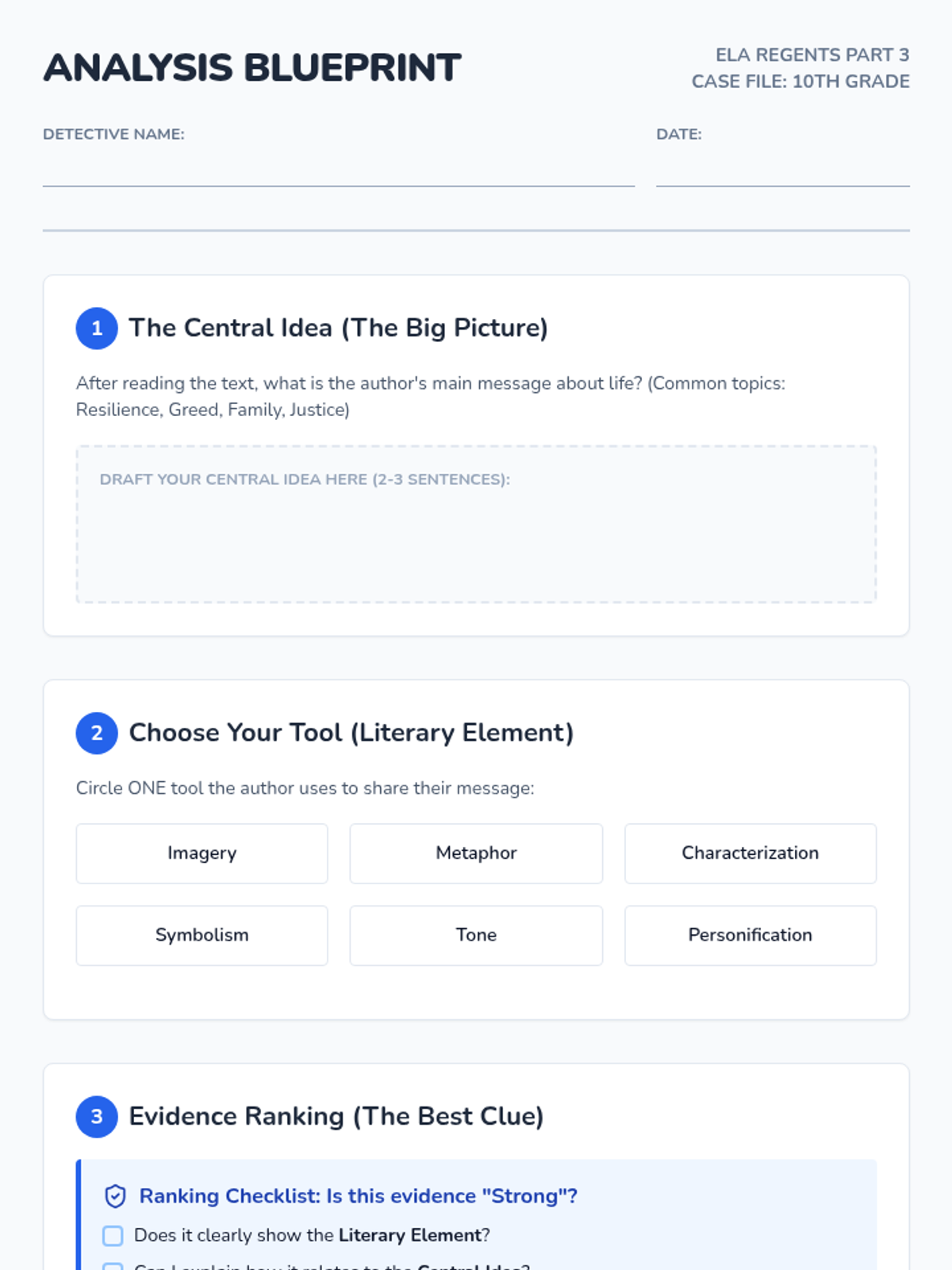
Task: Select the Symbolism tool box
Action: (202, 935)
